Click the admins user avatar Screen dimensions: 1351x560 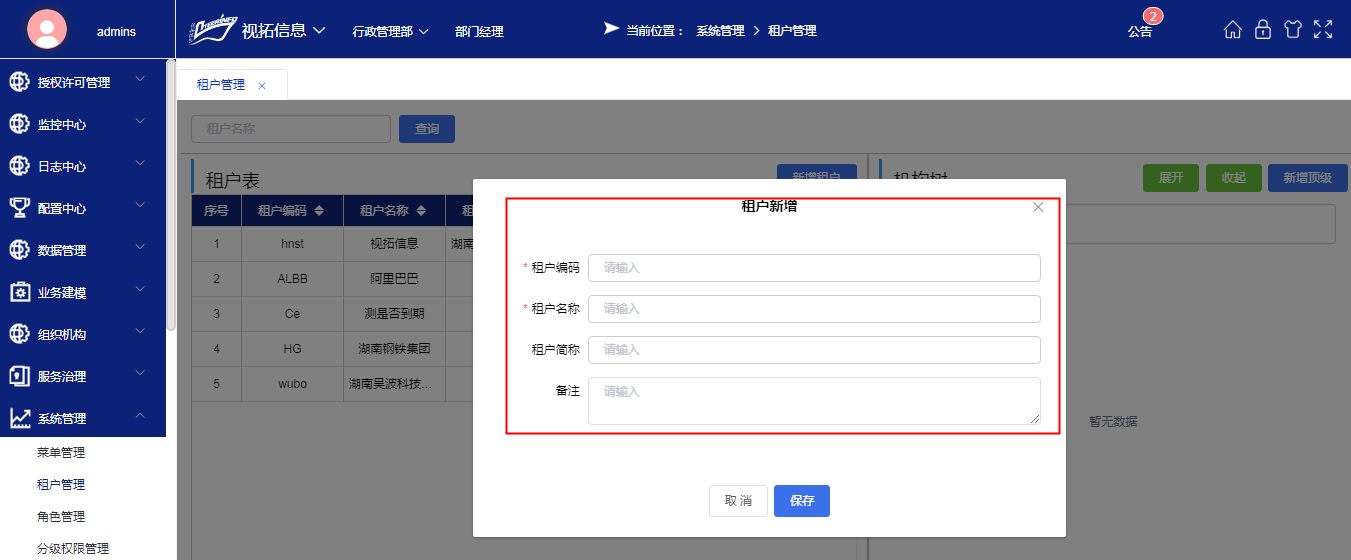click(x=47, y=29)
